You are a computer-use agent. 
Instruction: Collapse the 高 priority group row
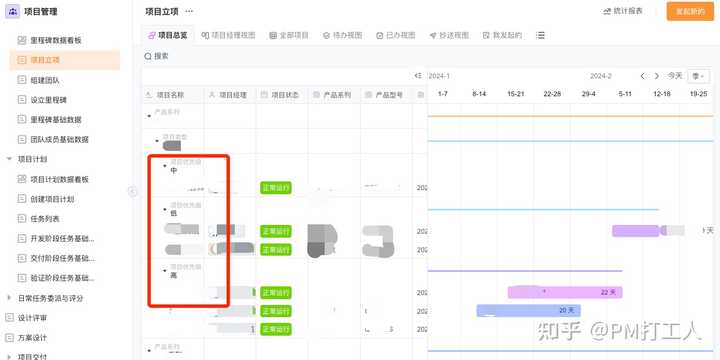pos(165,271)
